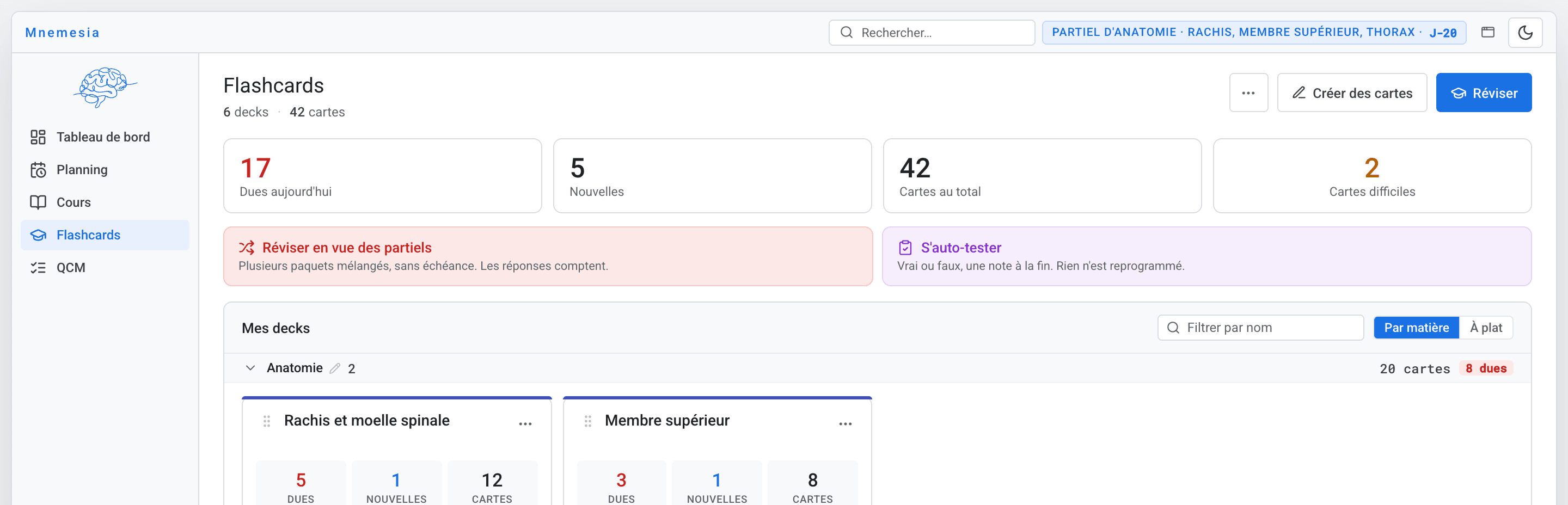Click the window layout icon in header

1487,32
